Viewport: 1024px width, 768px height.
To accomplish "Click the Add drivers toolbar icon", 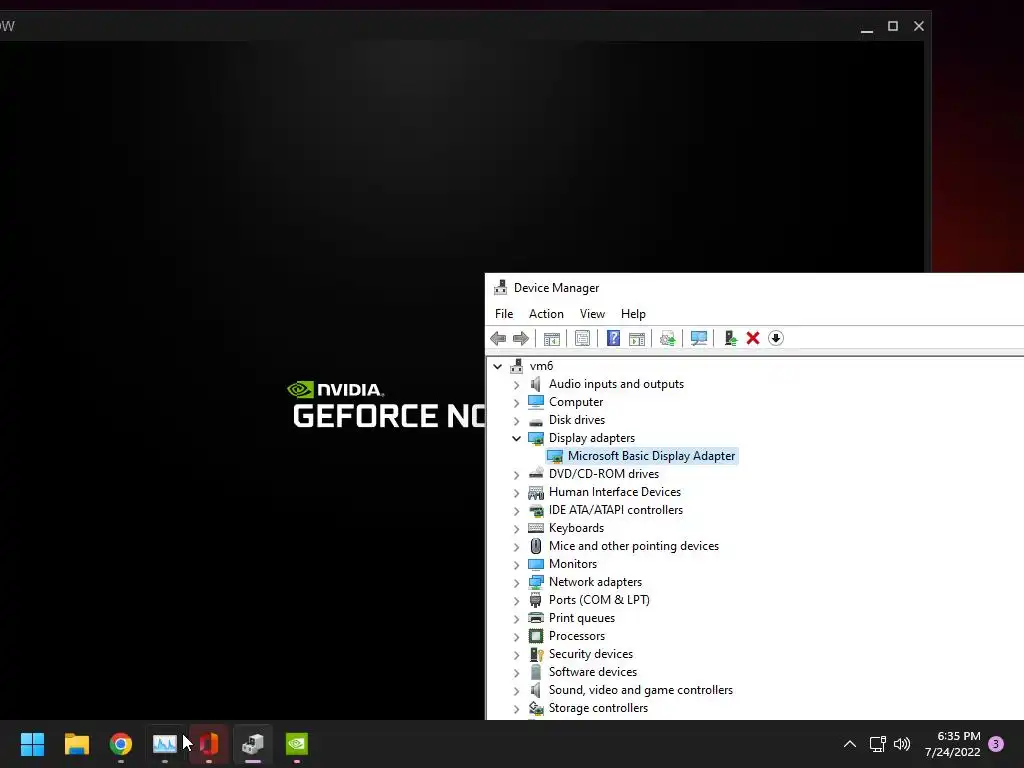I will tap(730, 338).
